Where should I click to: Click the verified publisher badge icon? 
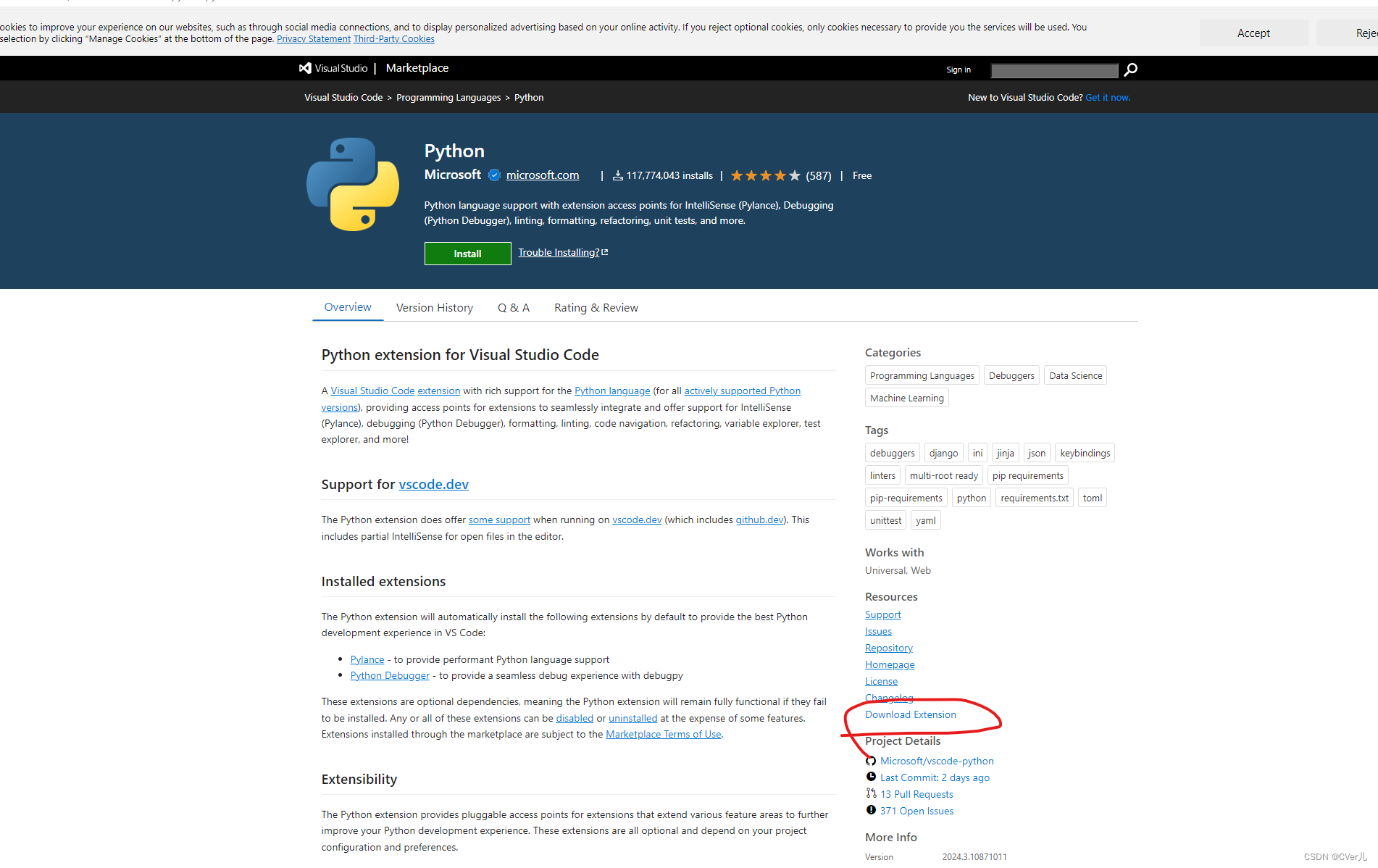tap(494, 175)
